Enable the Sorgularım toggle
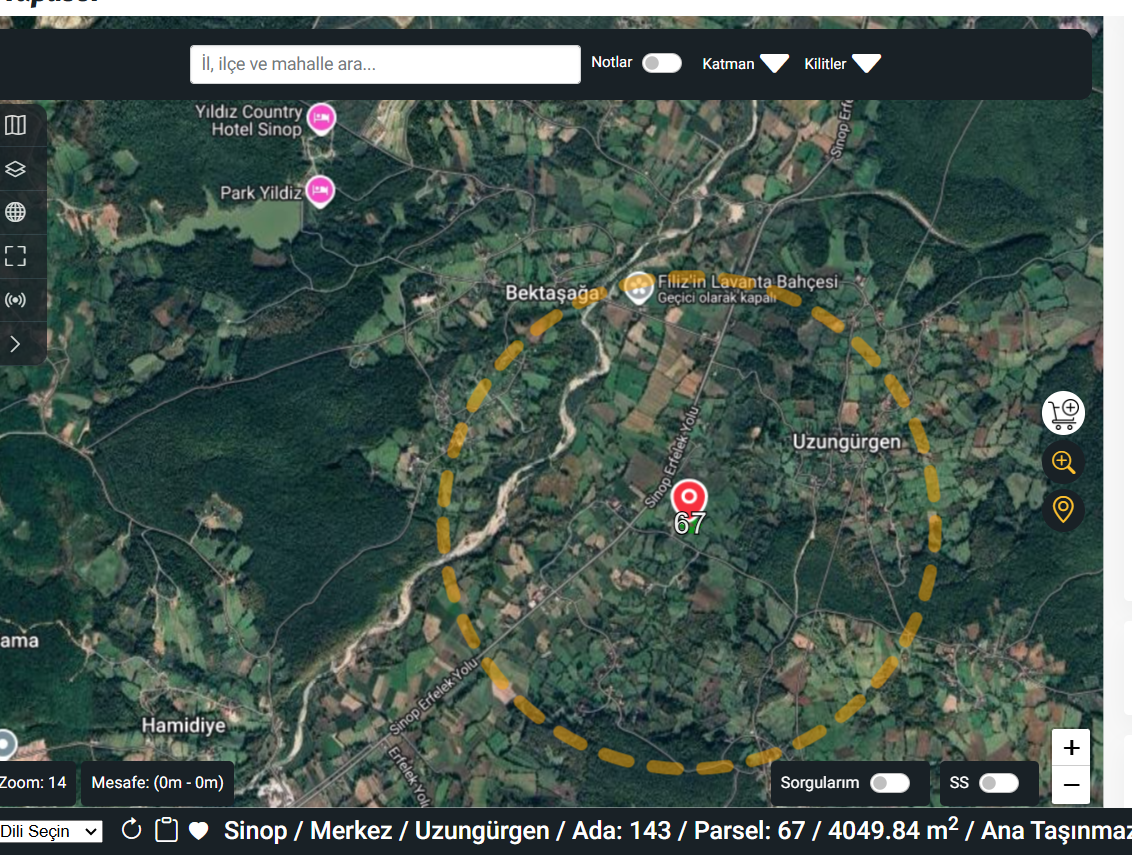Screen dimensions: 1132x855 click(889, 783)
